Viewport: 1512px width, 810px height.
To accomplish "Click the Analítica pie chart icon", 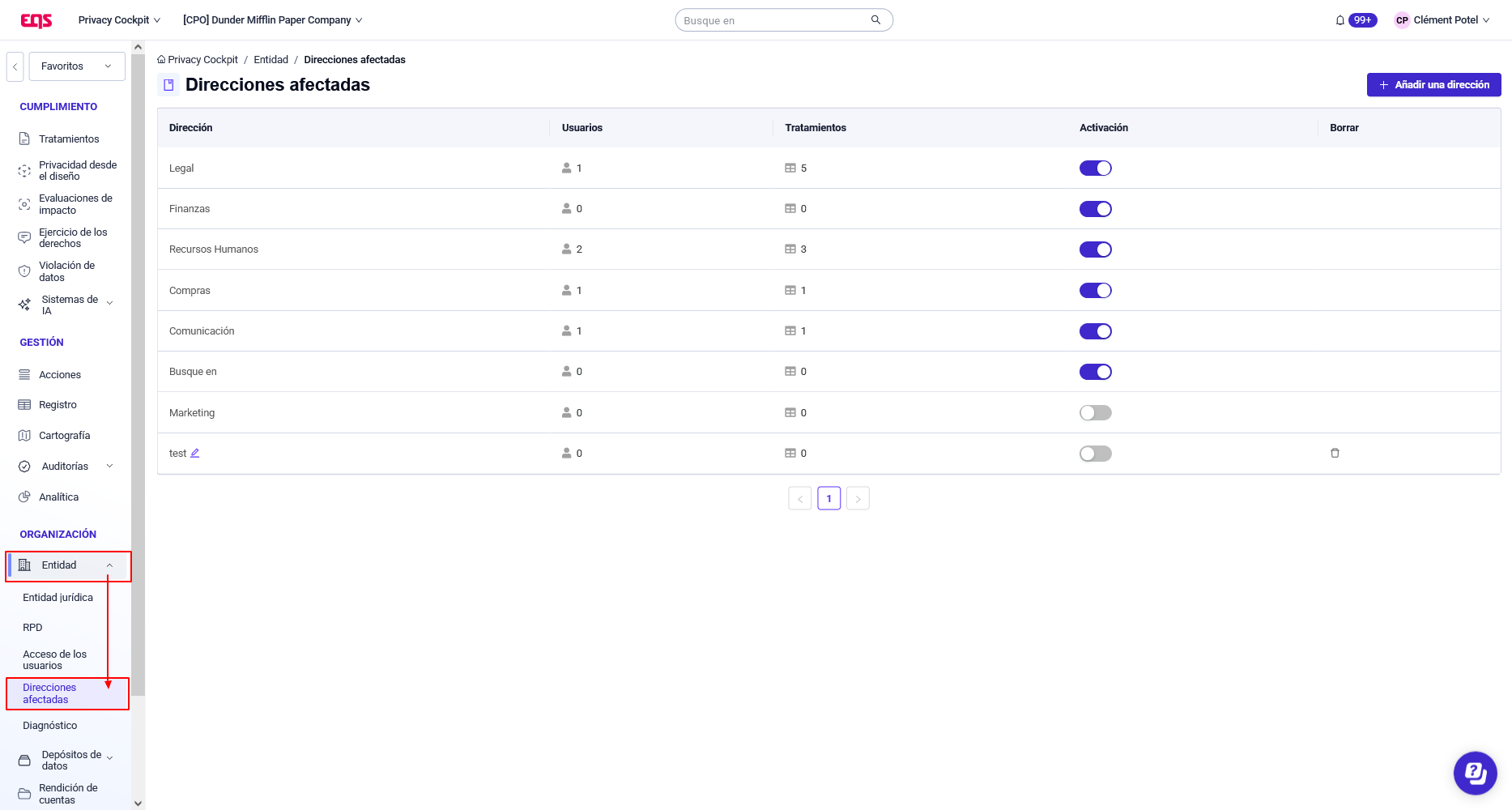I will 24,497.
